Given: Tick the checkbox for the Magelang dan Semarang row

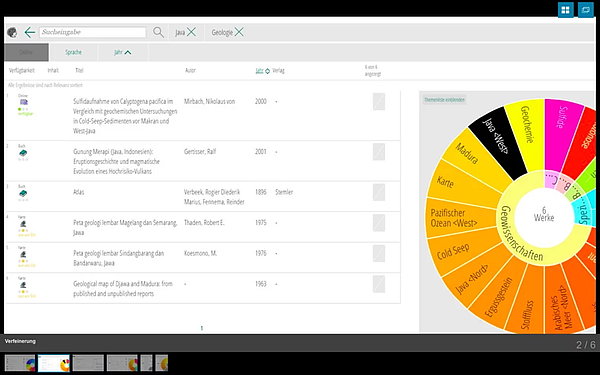Looking at the screenshot, I should (x=379, y=223).
